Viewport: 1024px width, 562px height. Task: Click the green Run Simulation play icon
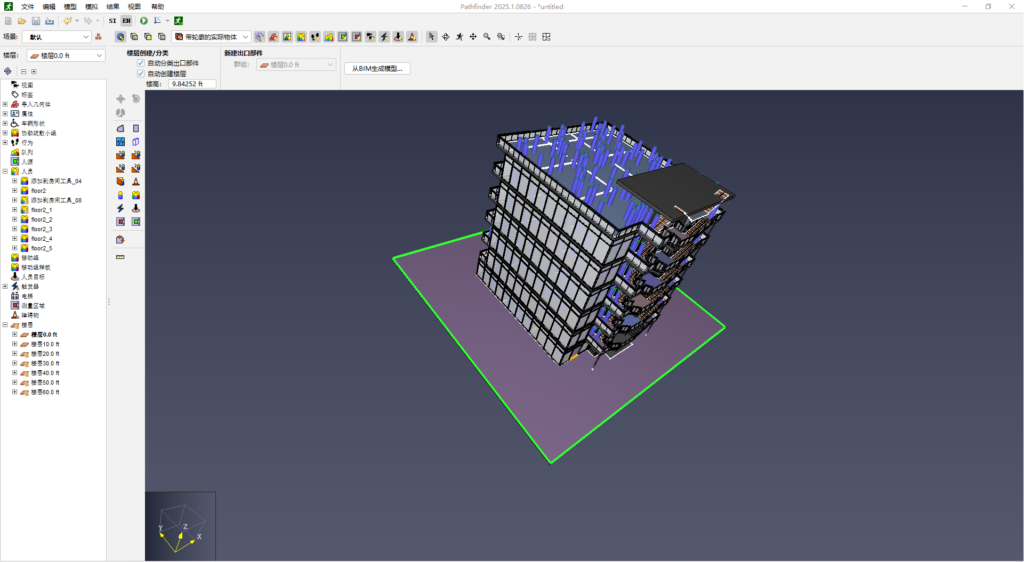tap(143, 21)
